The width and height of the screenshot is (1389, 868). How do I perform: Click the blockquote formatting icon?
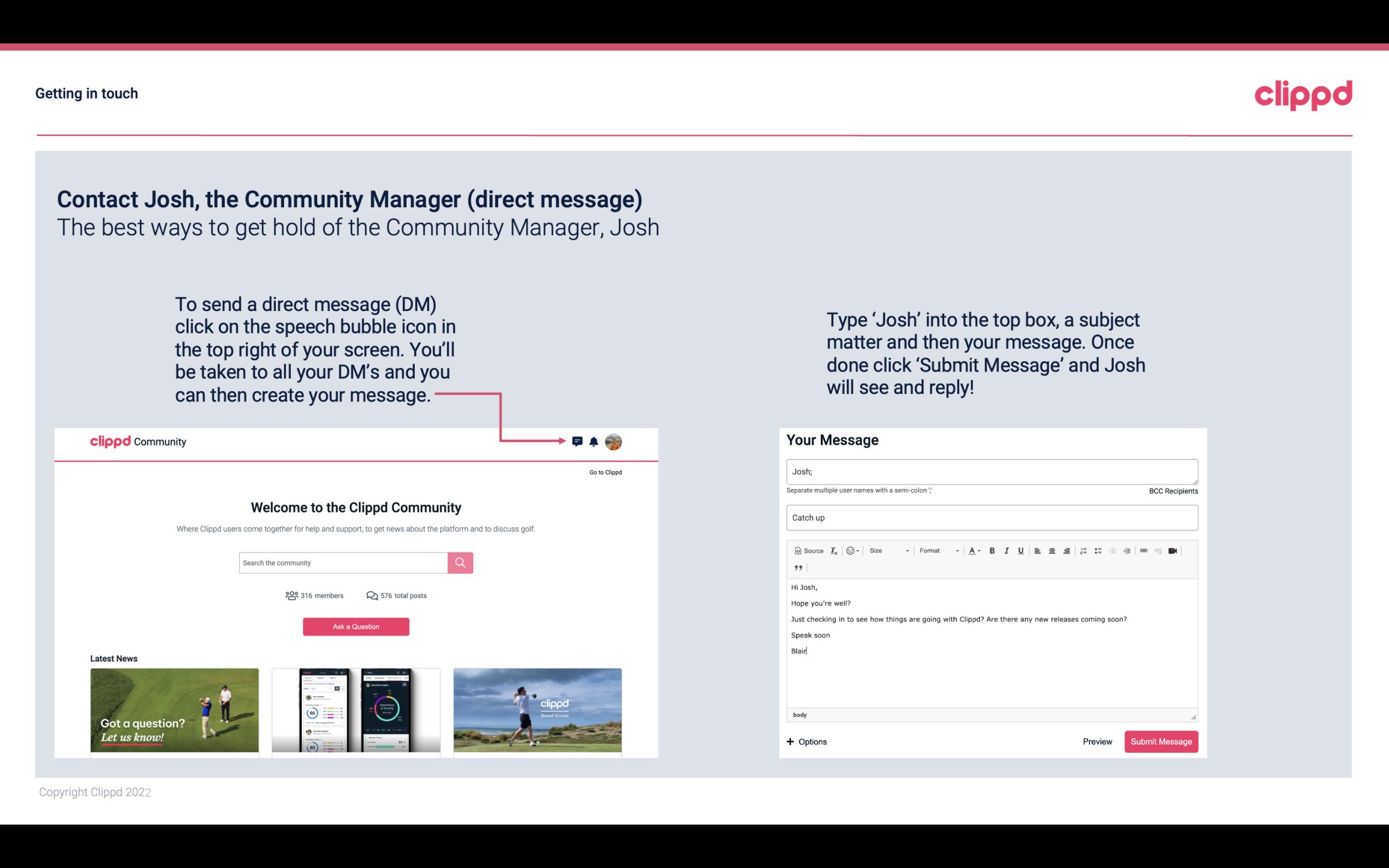[x=797, y=567]
